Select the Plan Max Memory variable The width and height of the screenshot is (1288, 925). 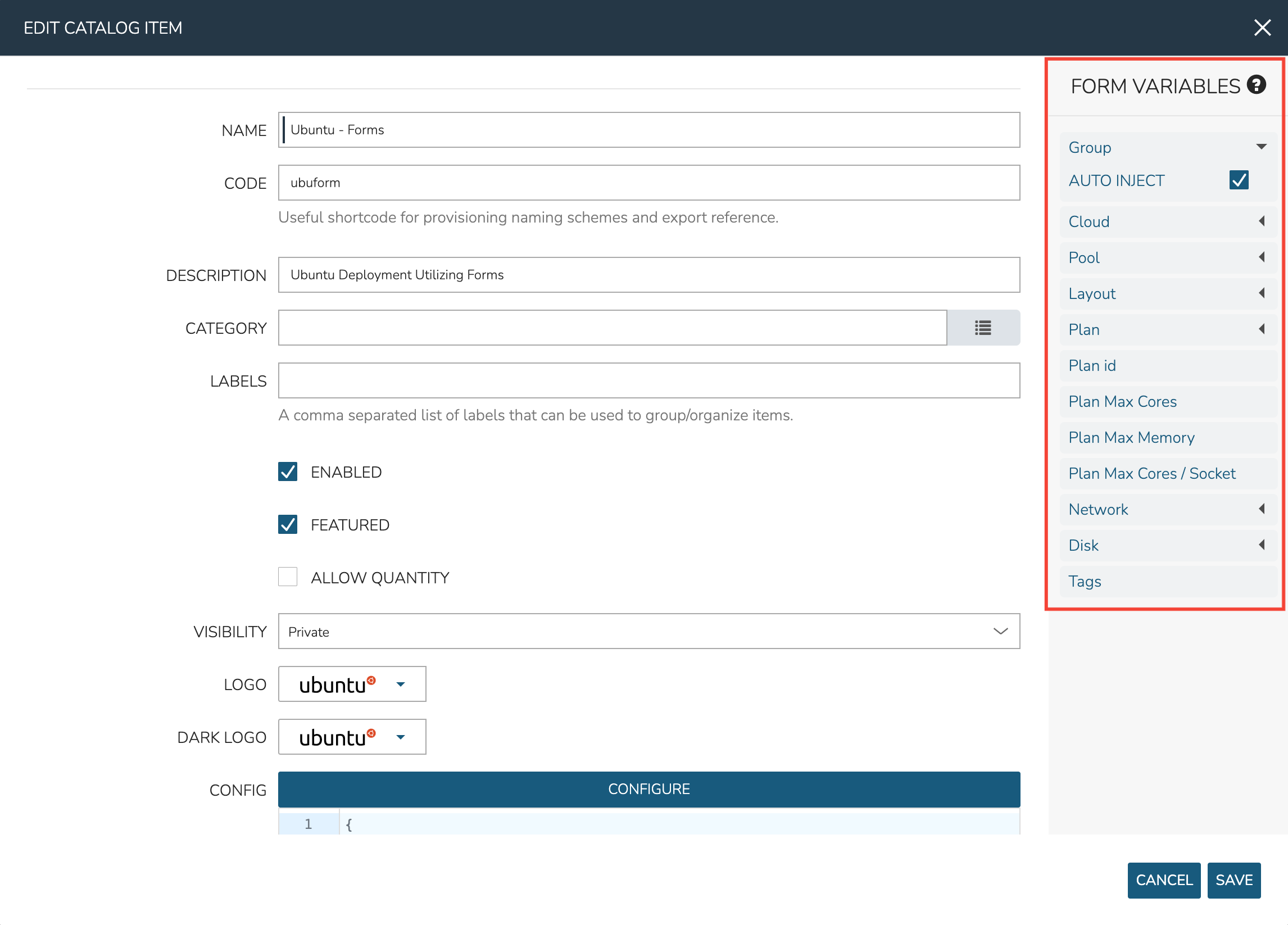tap(1131, 437)
